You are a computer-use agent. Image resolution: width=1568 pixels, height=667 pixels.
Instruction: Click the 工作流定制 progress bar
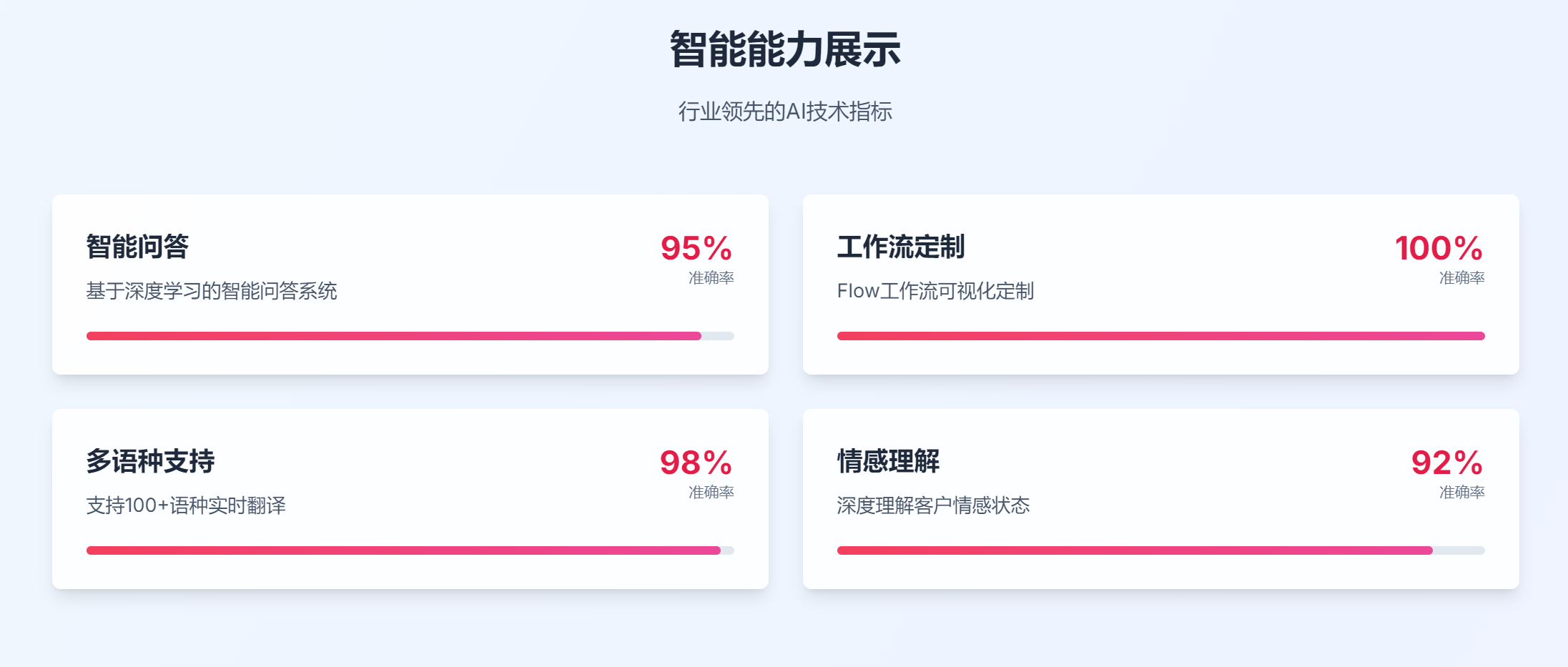click(1160, 336)
